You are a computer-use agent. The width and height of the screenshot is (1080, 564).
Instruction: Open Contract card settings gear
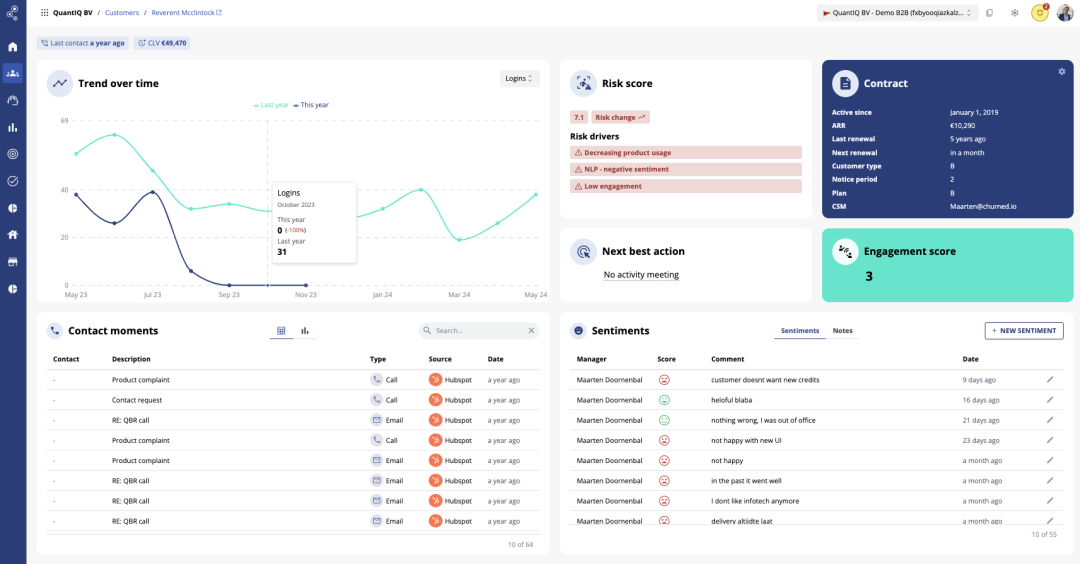[x=1061, y=72]
